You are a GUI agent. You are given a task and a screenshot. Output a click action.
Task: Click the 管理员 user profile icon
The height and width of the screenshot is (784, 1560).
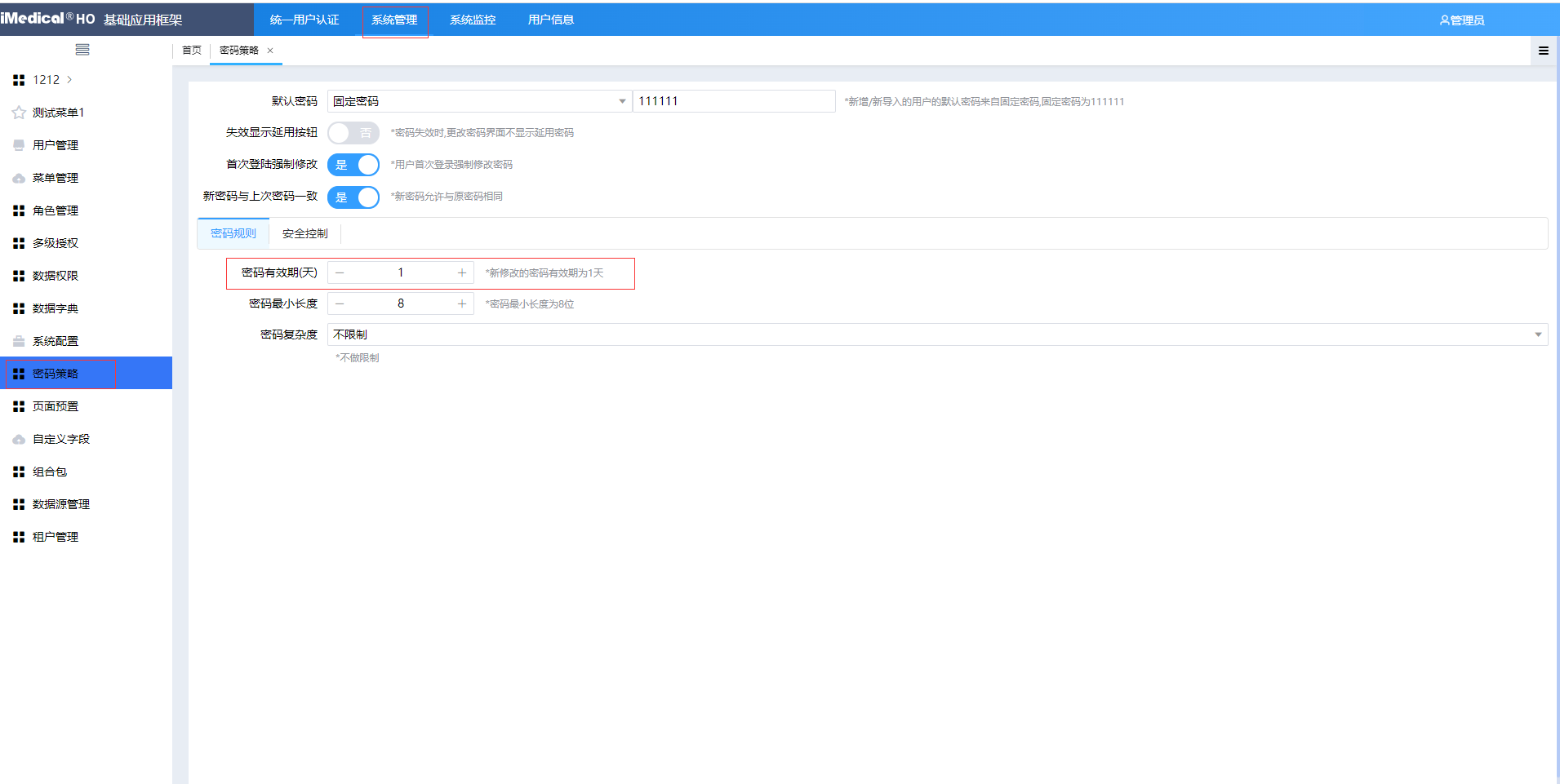[1444, 20]
